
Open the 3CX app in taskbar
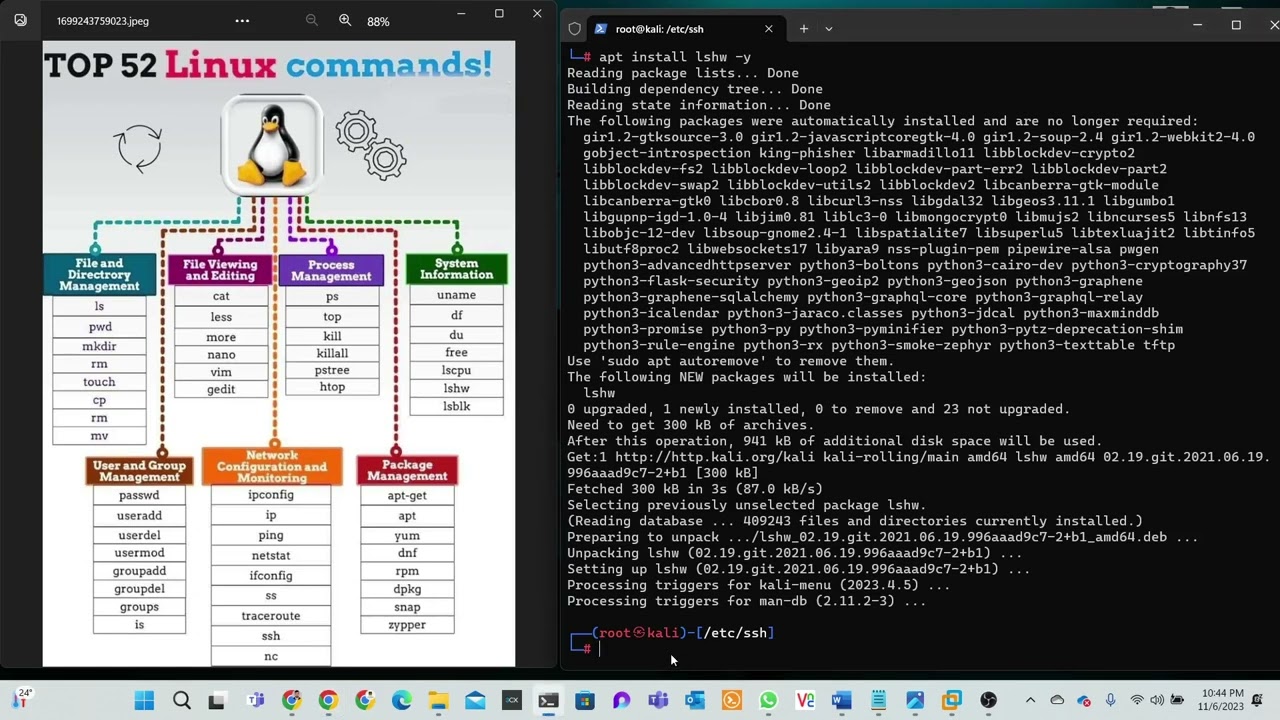tap(511, 700)
